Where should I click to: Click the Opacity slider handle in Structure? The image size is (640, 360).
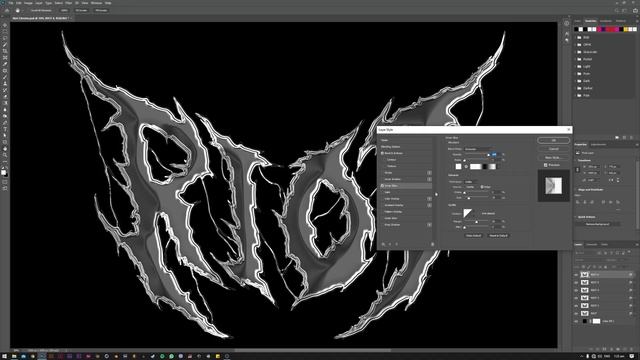click(x=489, y=155)
